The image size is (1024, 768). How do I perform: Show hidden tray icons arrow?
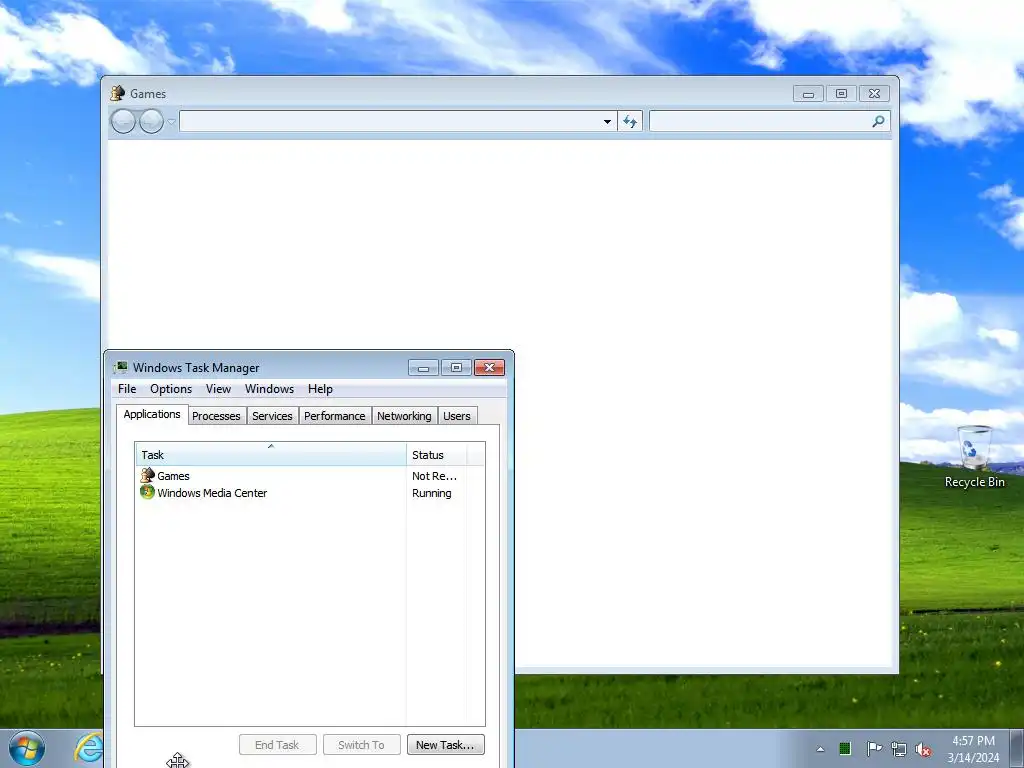pyautogui.click(x=820, y=749)
